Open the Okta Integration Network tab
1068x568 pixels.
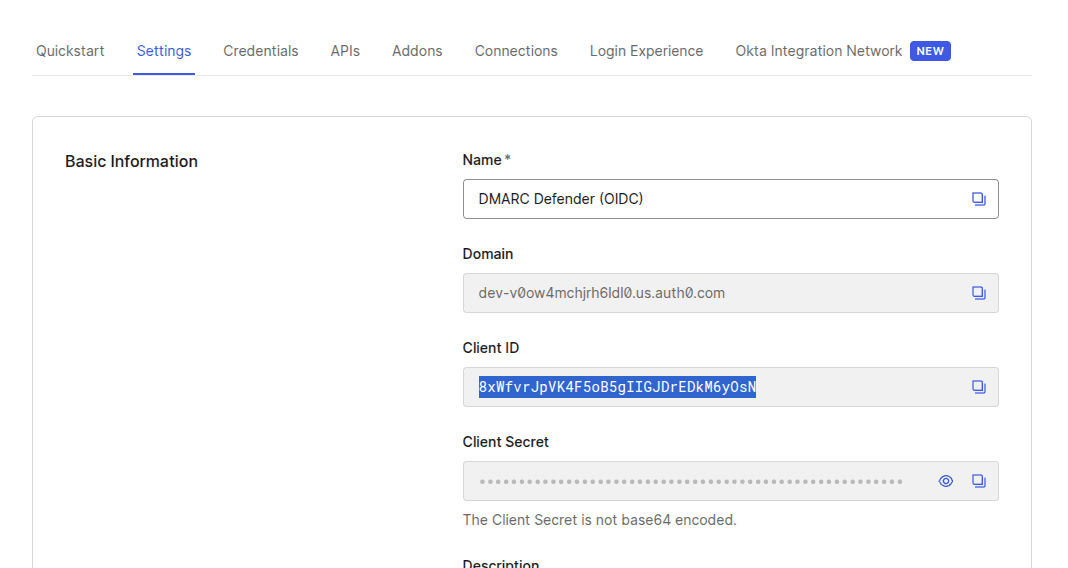click(819, 51)
